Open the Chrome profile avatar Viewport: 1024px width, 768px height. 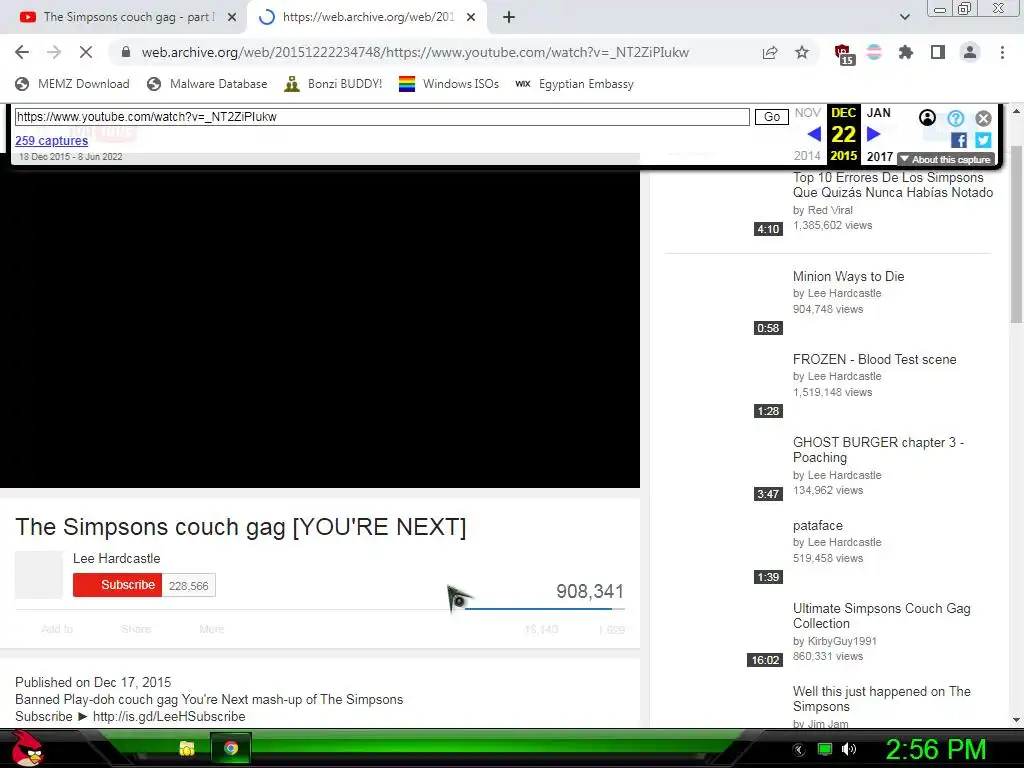[x=970, y=52]
